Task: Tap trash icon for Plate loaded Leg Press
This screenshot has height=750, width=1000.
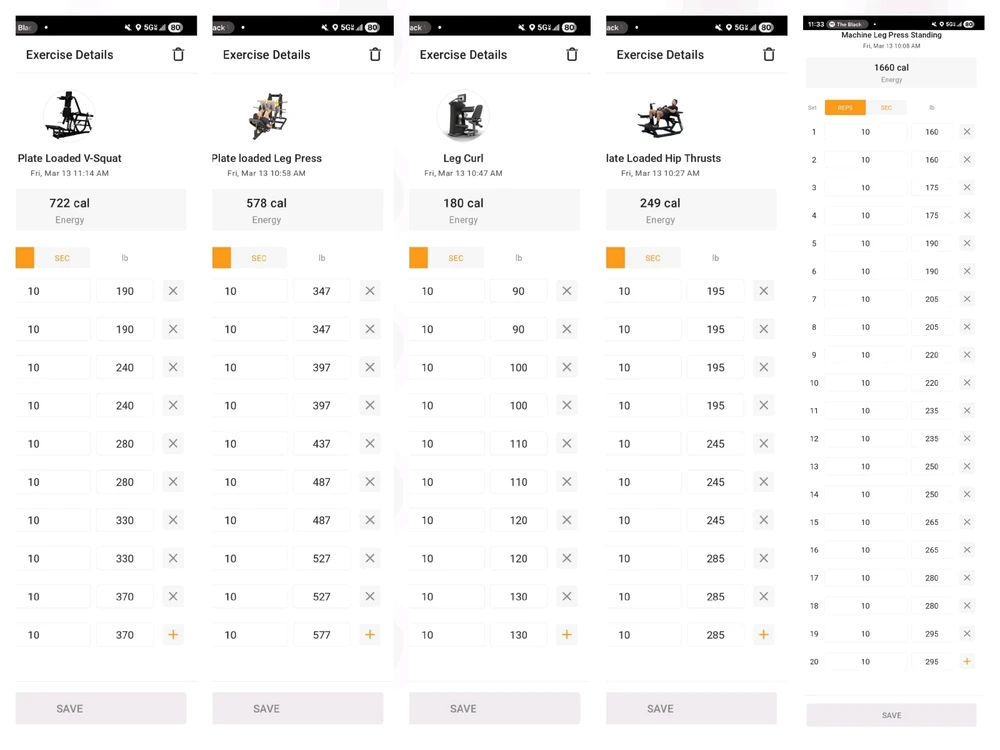Action: click(x=375, y=55)
